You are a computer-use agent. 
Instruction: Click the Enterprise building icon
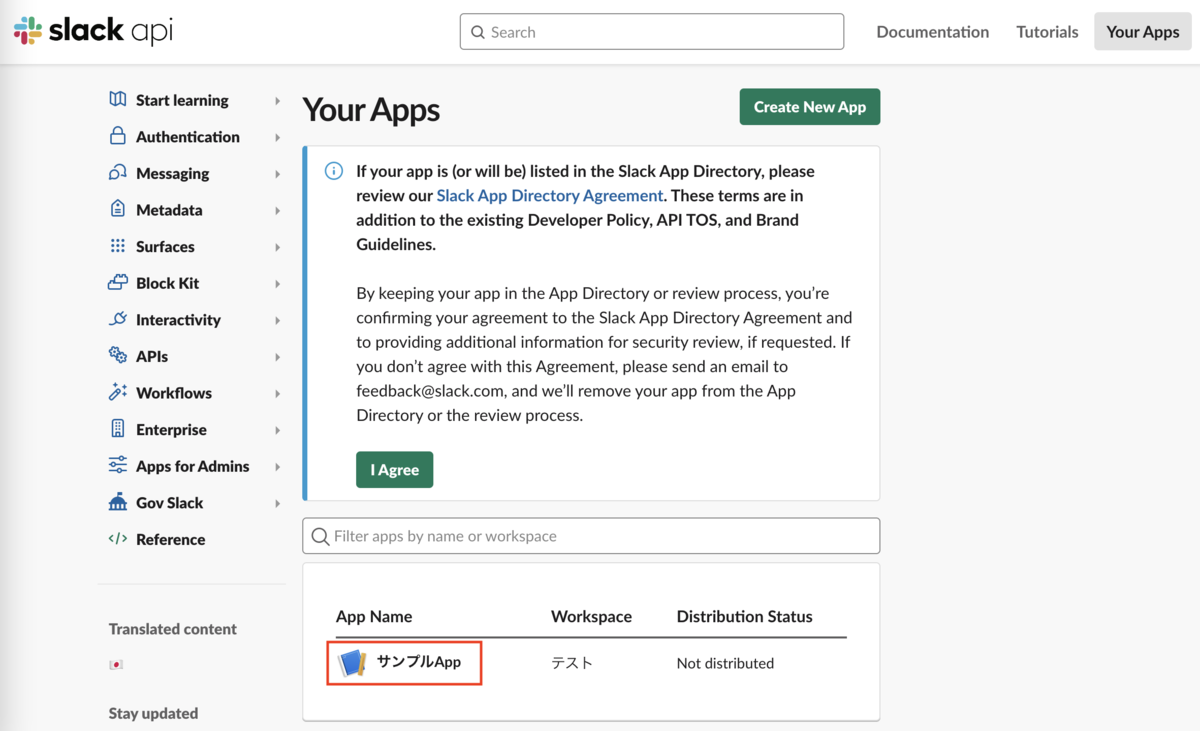118,429
